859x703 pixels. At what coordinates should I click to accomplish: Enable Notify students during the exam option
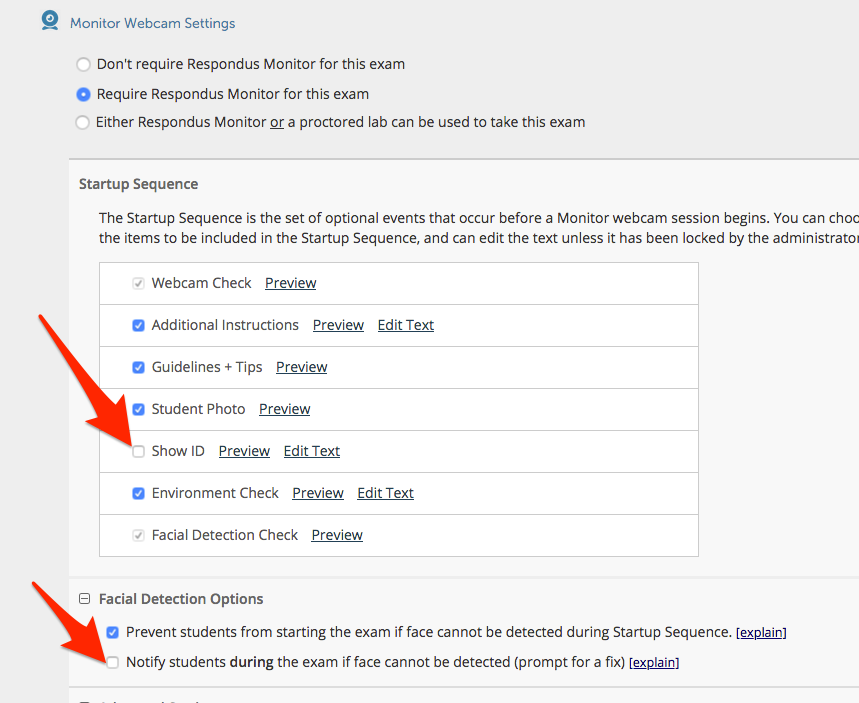(112, 662)
